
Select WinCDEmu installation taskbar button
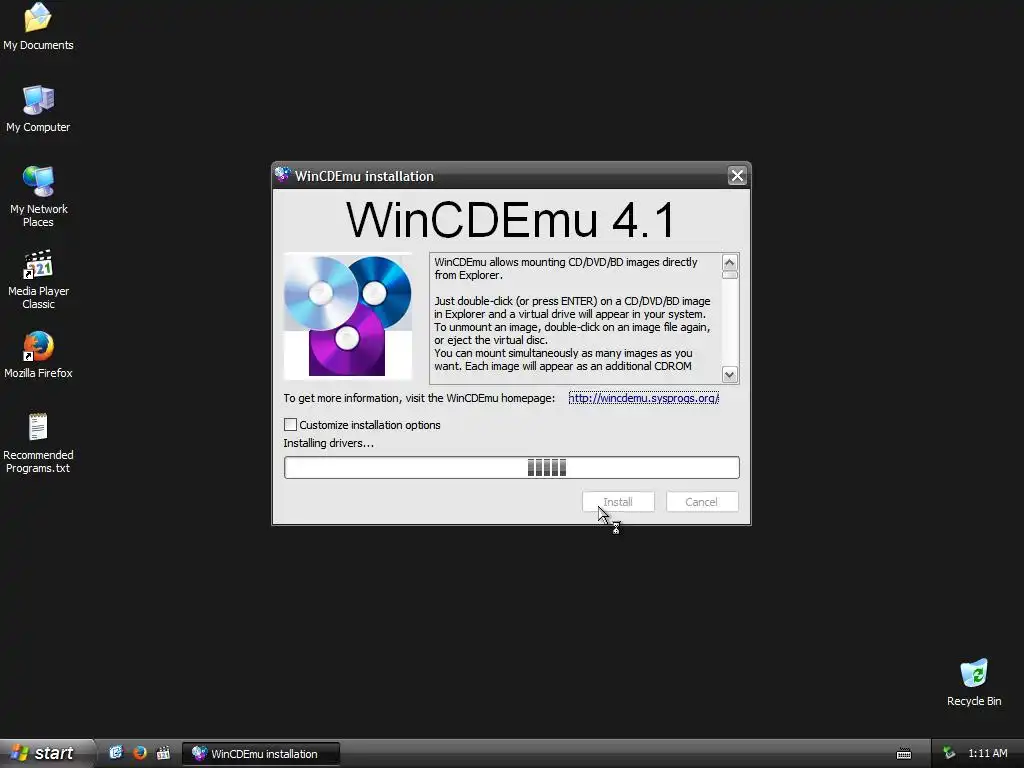coord(261,754)
